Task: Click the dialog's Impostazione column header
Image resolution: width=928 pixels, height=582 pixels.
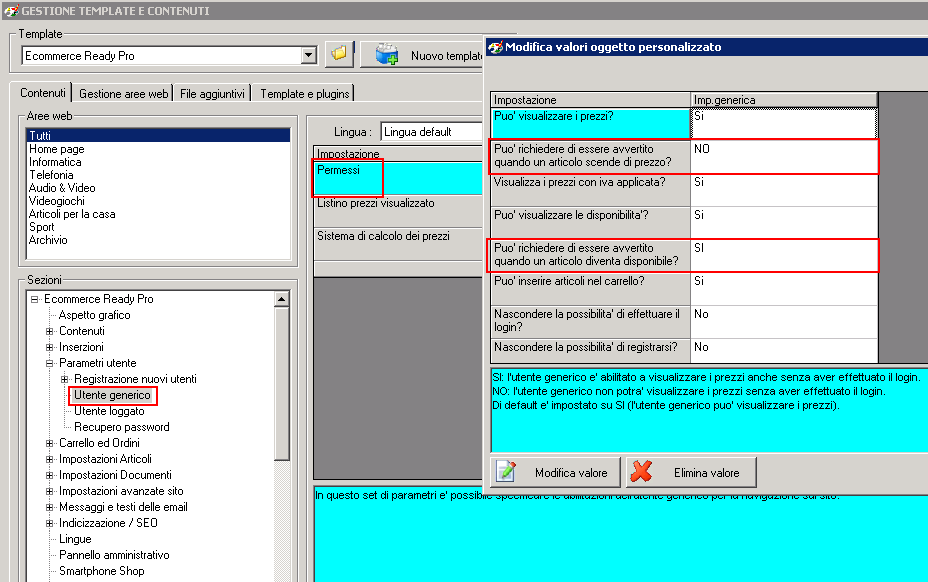Action: [x=591, y=100]
